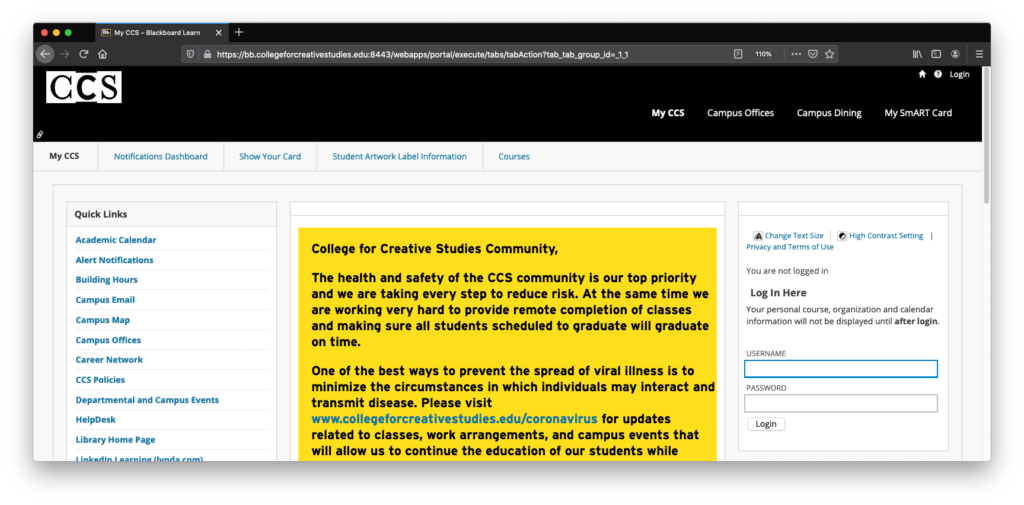This screenshot has width=1024, height=505.
Task: Click the 110% zoom level indicator
Action: point(763,54)
